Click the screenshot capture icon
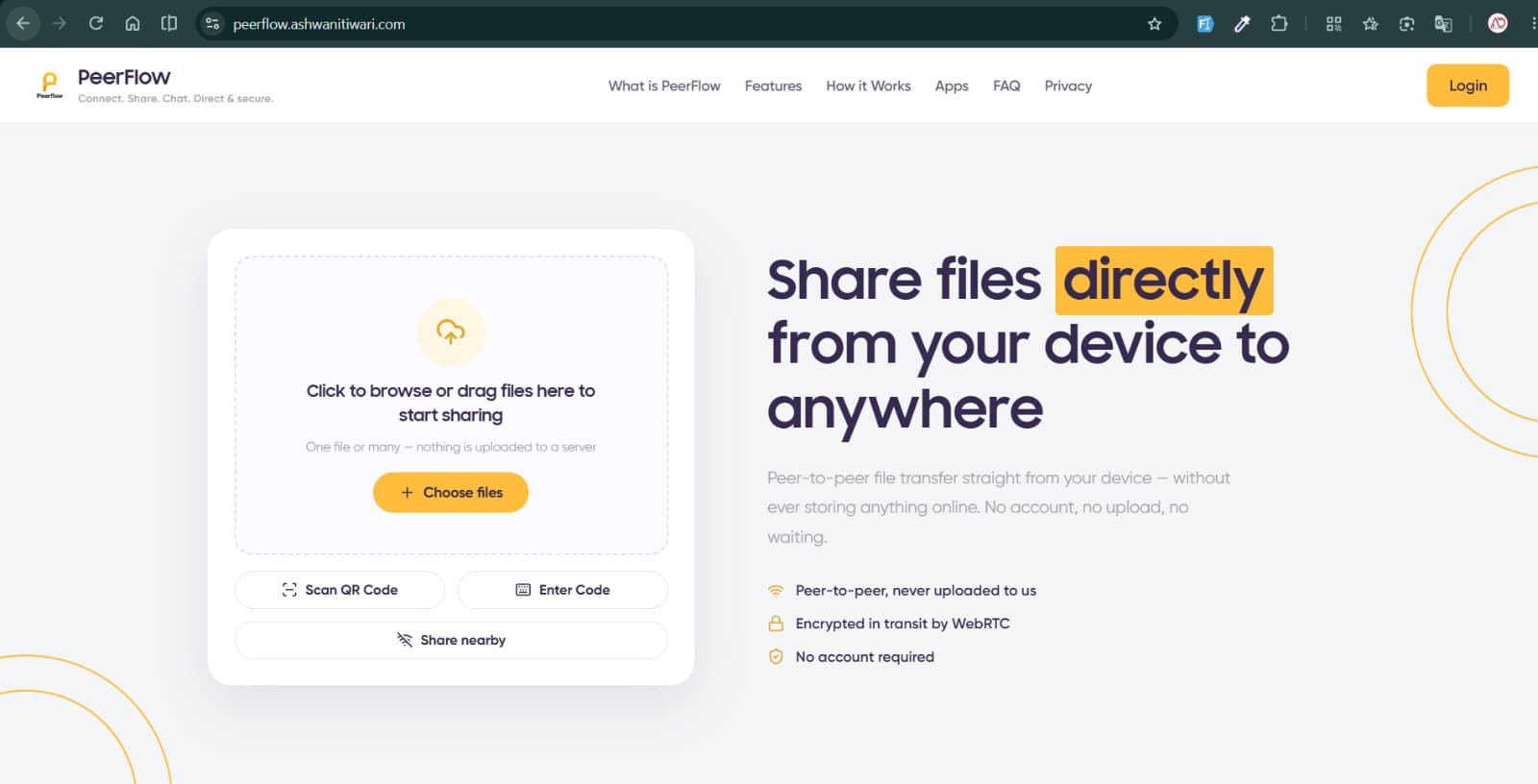This screenshot has width=1538, height=784. coord(1406,24)
